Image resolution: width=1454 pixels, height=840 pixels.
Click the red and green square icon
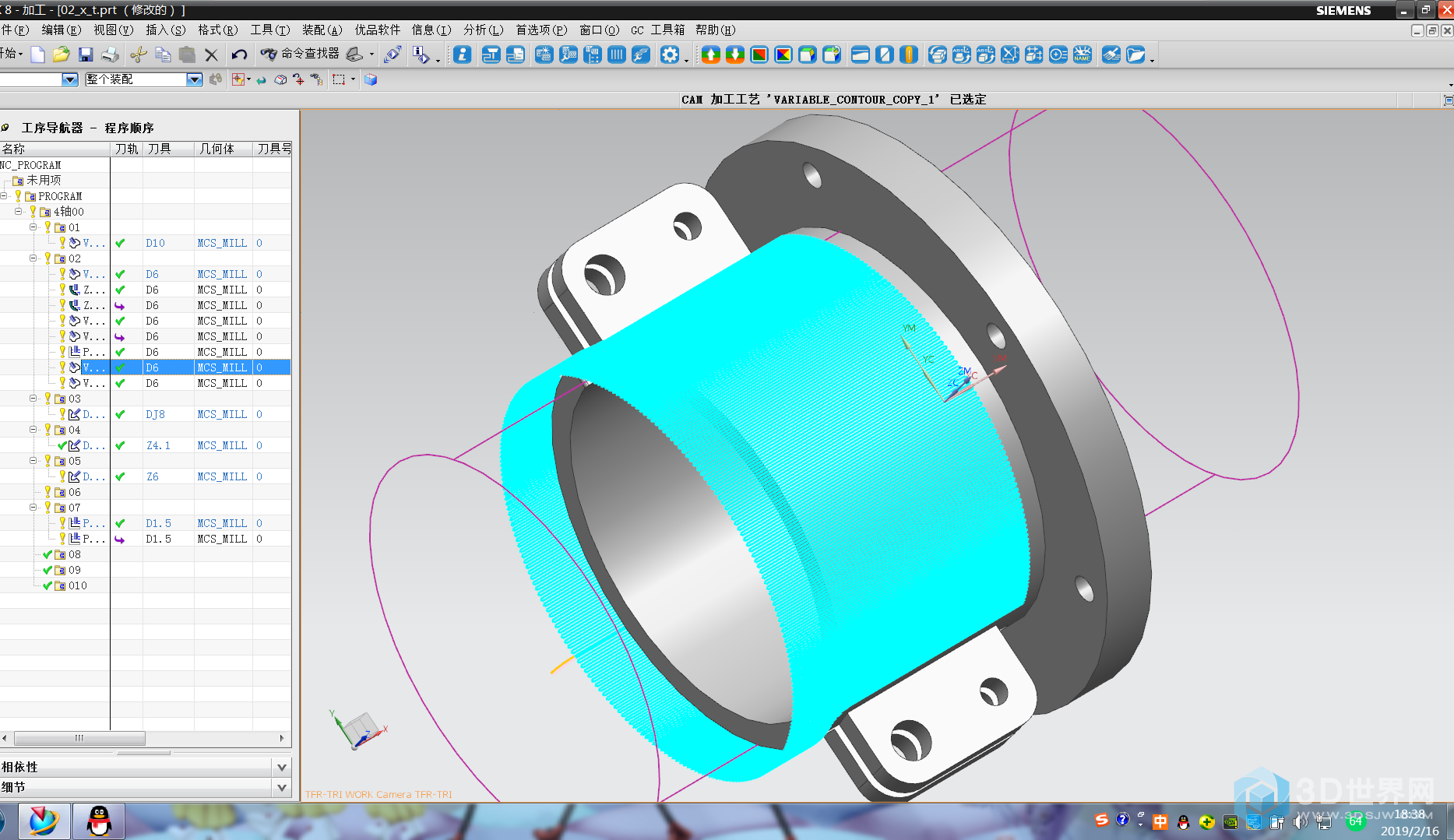[759, 54]
